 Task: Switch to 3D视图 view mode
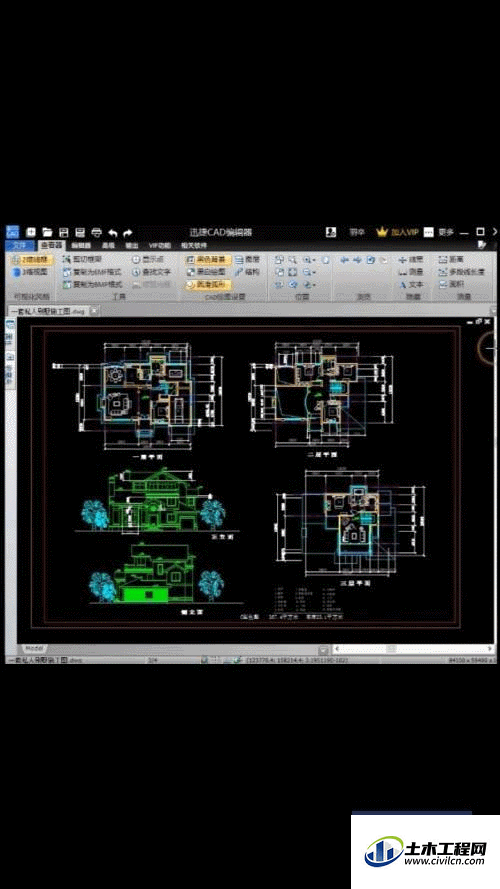click(31, 272)
